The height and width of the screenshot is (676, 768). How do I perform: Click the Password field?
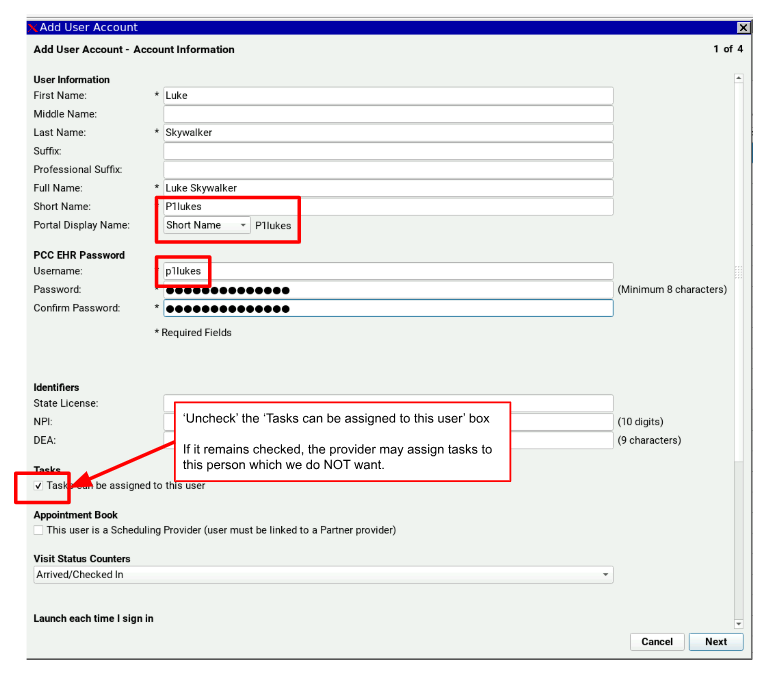[x=388, y=290]
